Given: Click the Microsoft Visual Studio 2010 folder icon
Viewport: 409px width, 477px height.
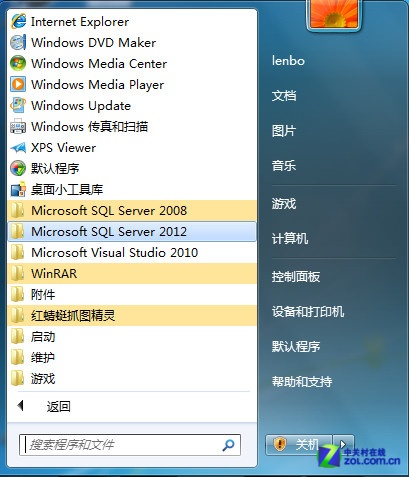Looking at the screenshot, I should click(17, 252).
